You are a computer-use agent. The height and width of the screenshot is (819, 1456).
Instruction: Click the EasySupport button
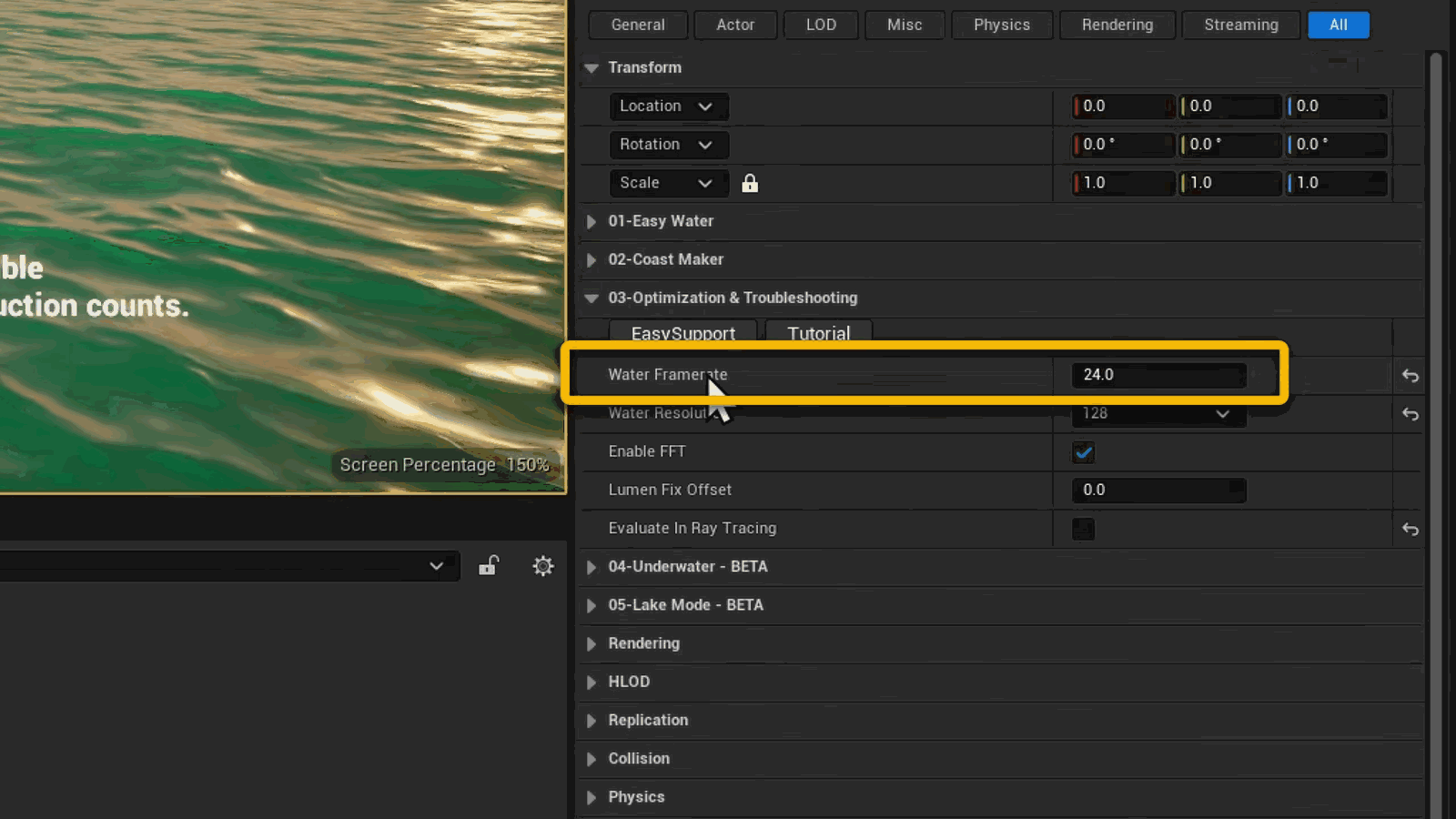(x=682, y=331)
